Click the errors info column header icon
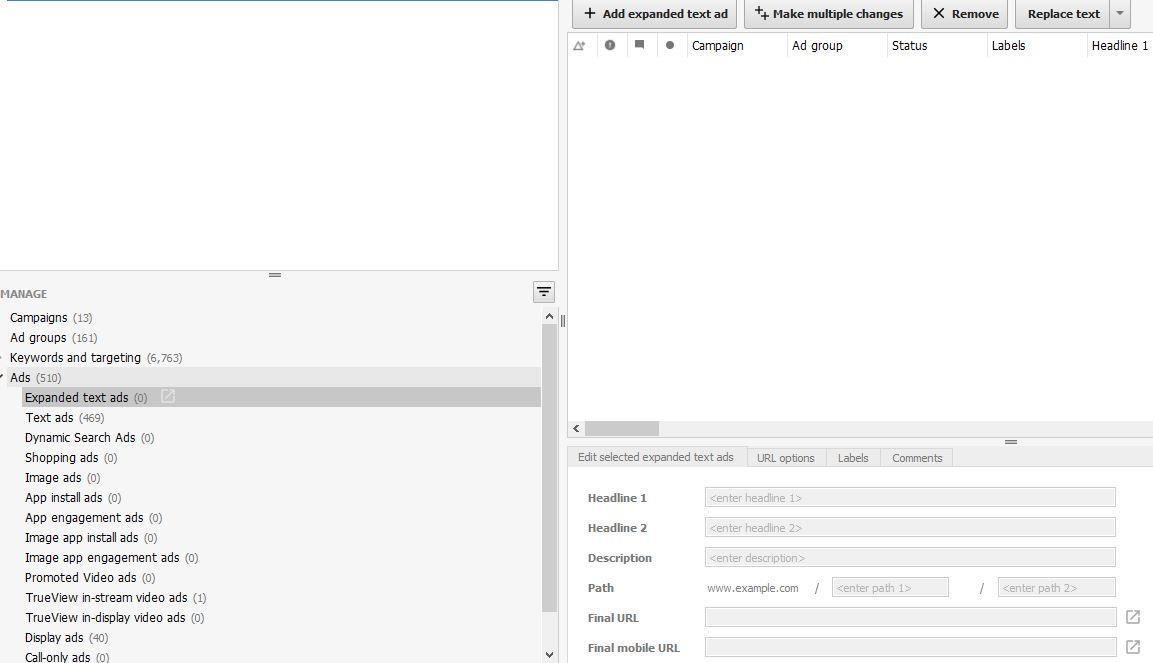Viewport: 1153px width, 663px height. [x=610, y=45]
